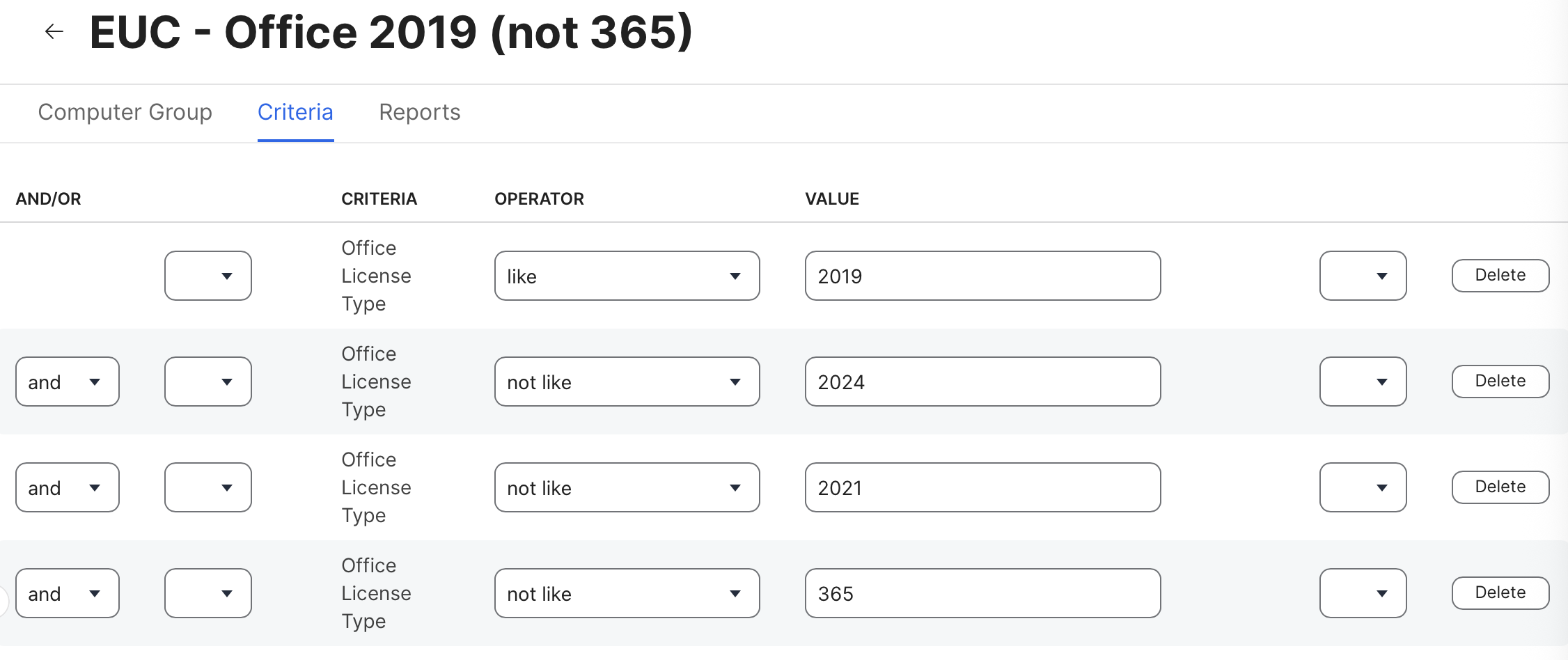Select the 'Office License Type' text in the 365 row

[x=376, y=593]
